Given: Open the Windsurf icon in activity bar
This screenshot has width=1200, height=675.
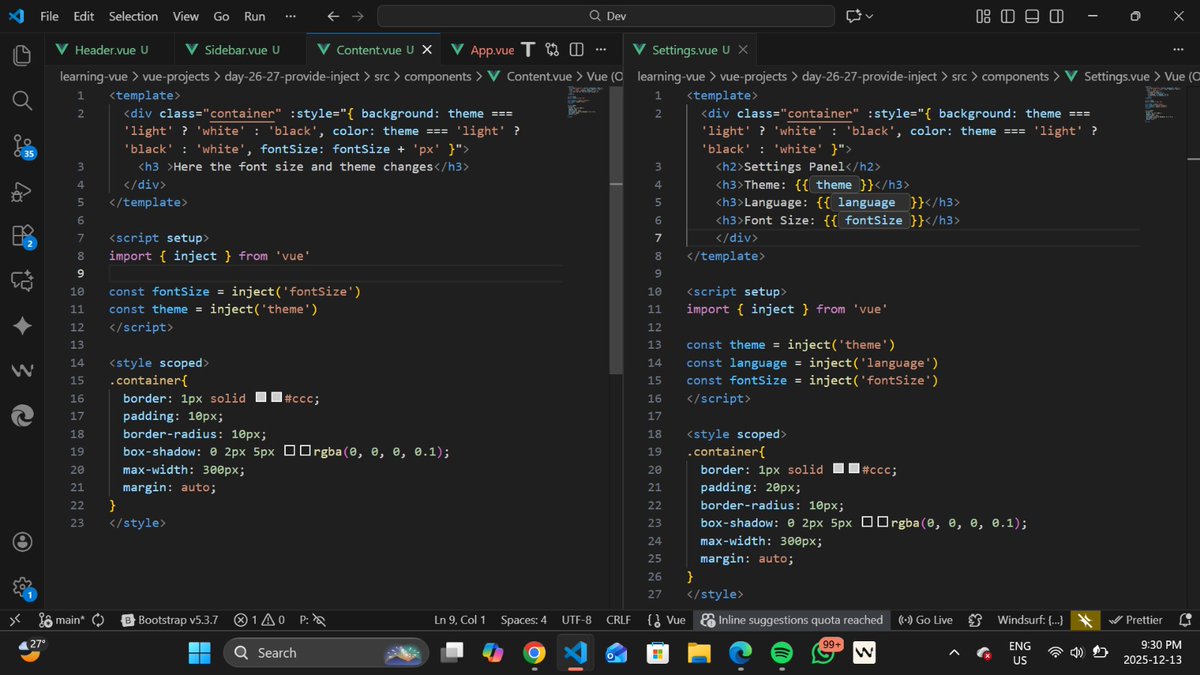Looking at the screenshot, I should click(x=22, y=370).
